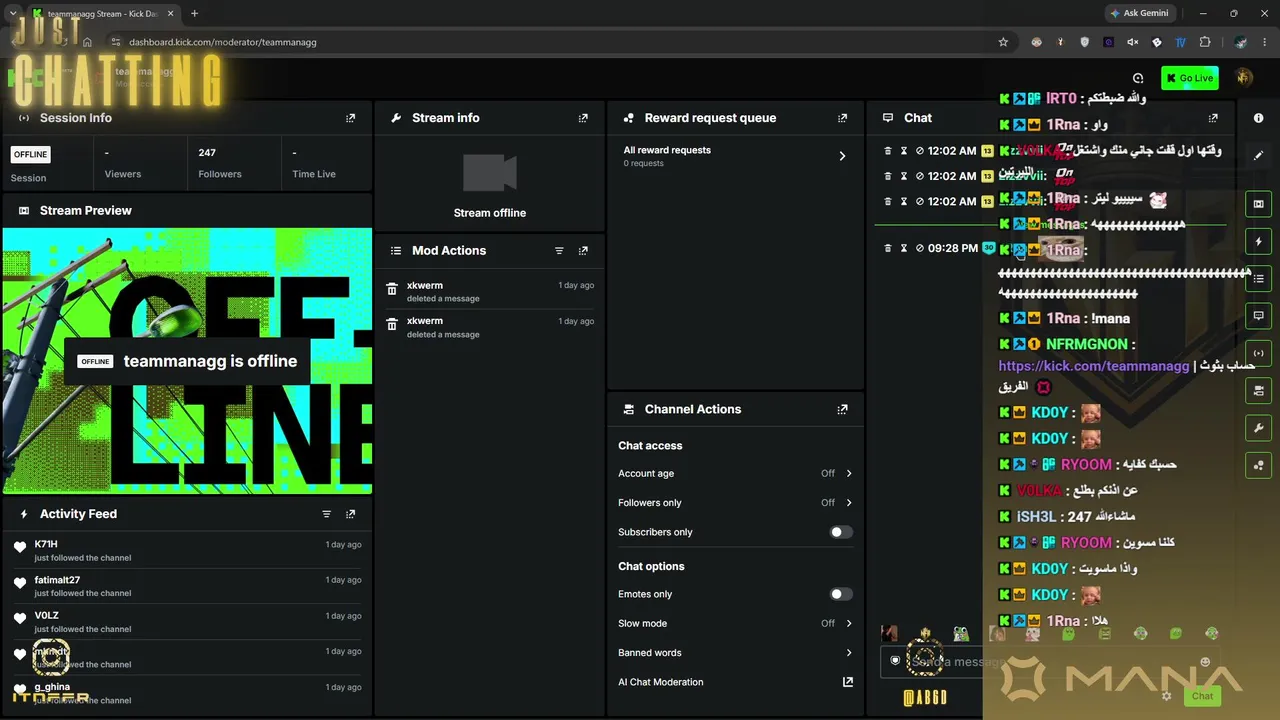Expand the Account age setting

(736, 474)
